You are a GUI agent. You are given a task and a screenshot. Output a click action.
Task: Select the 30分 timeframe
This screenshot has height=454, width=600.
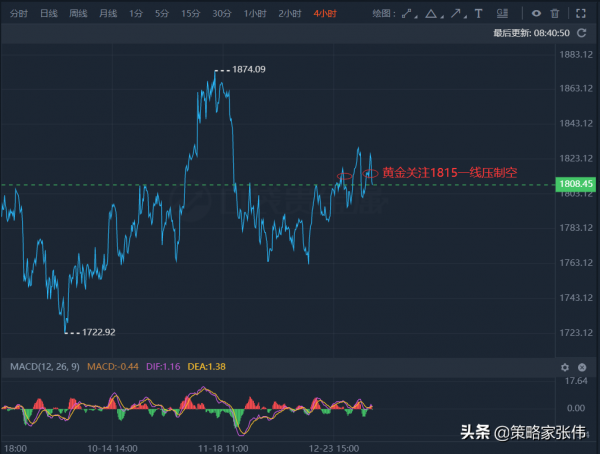tap(222, 14)
